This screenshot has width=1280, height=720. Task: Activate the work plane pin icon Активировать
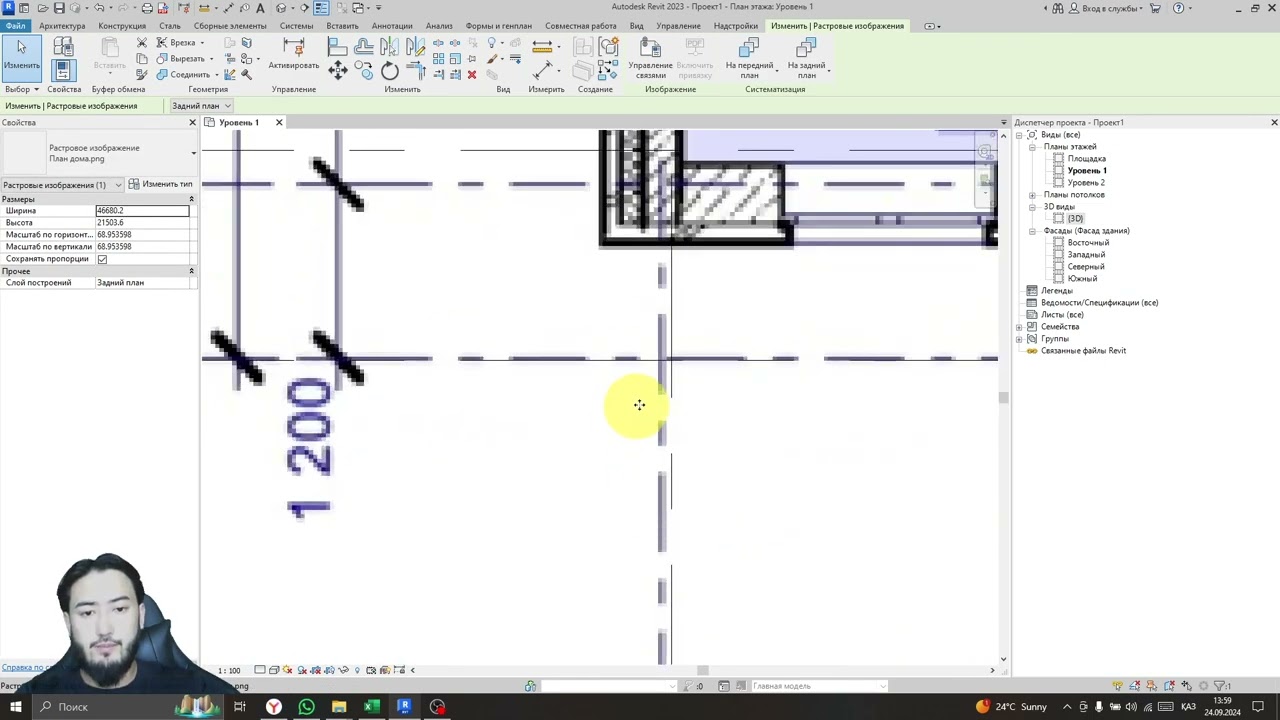(294, 54)
